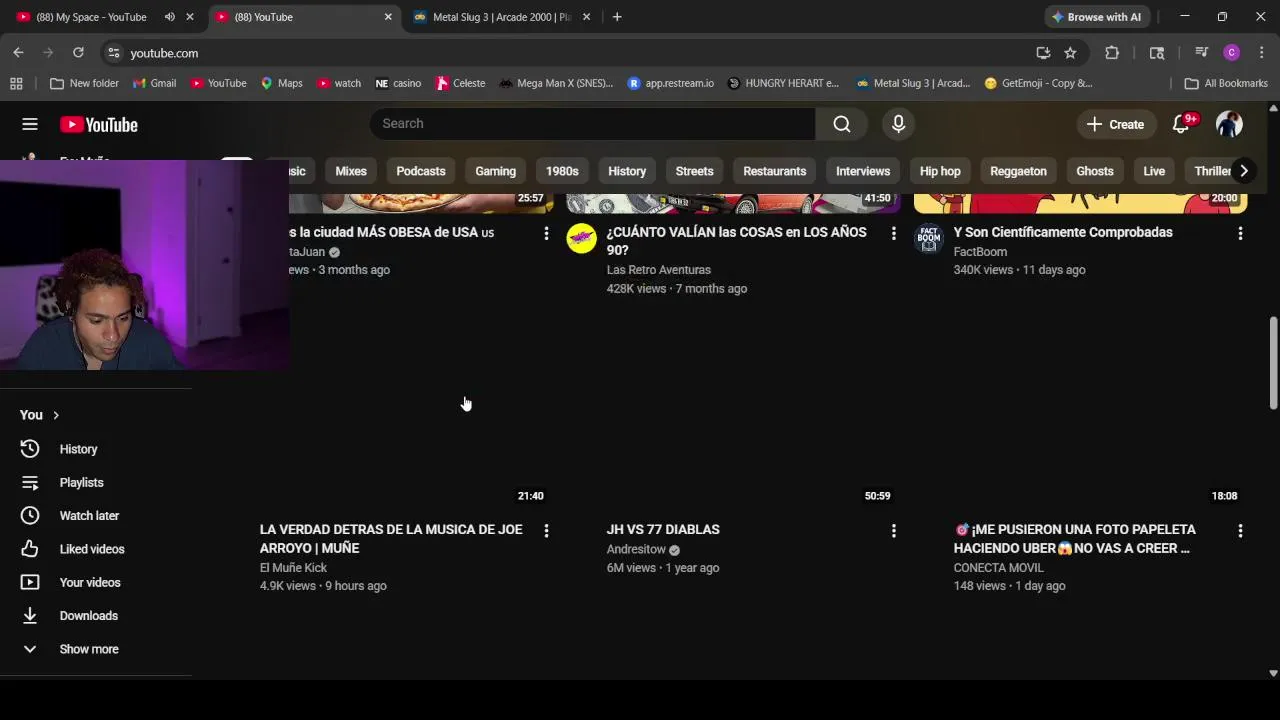Show more category chips with right arrow
The width and height of the screenshot is (1280, 720).
tap(1243, 171)
